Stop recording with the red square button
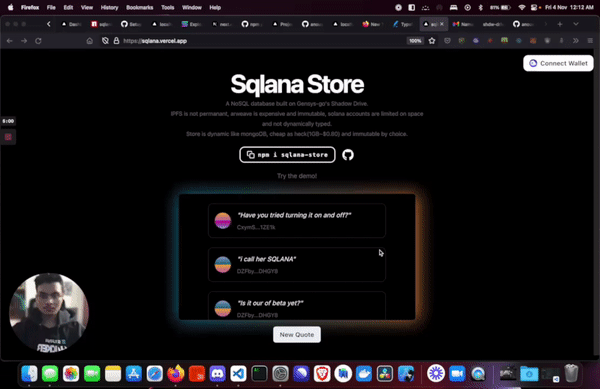Image resolution: width=600 pixels, height=389 pixels. coord(8,137)
